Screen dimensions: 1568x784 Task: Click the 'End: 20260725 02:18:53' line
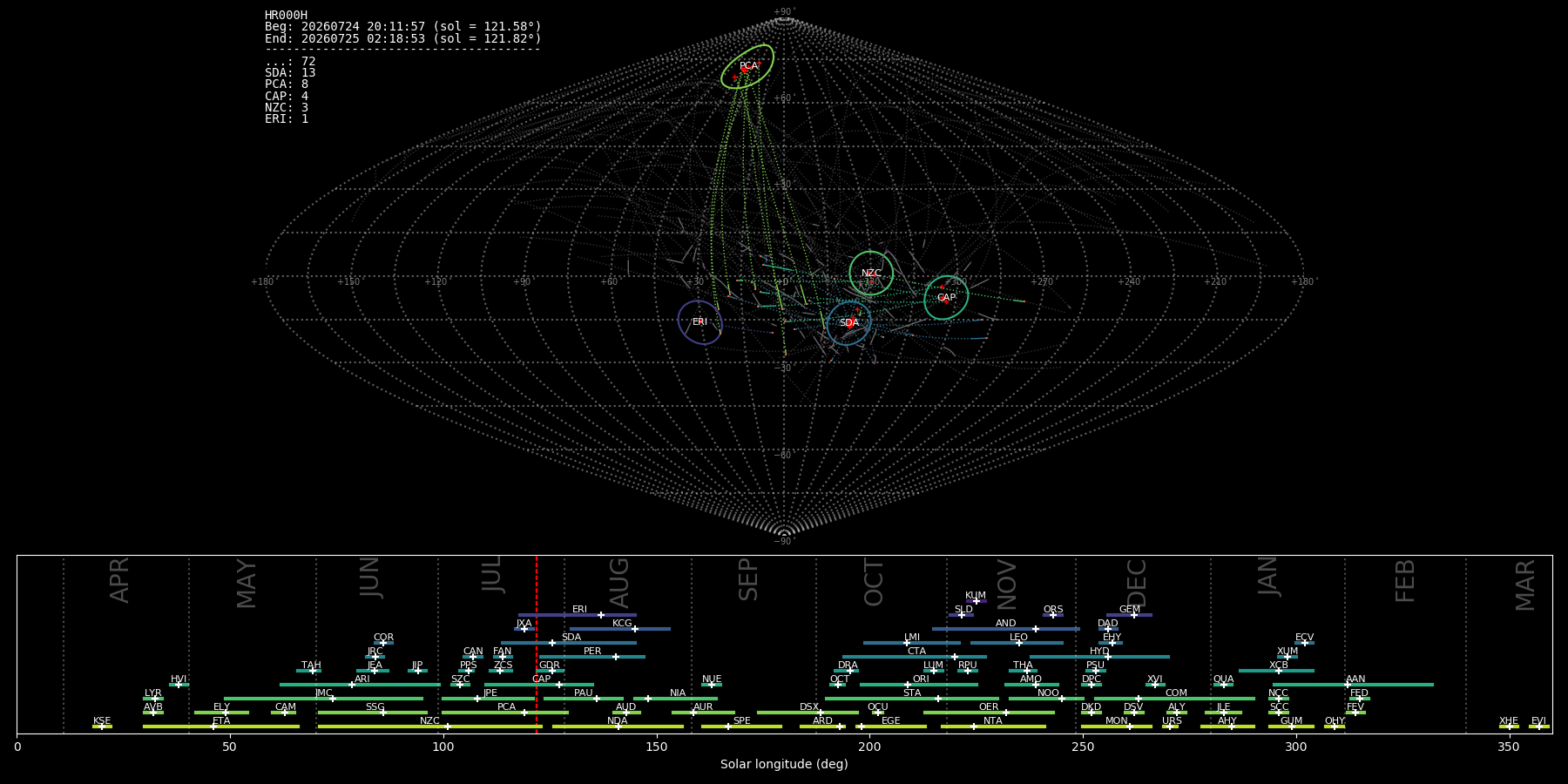click(x=403, y=39)
